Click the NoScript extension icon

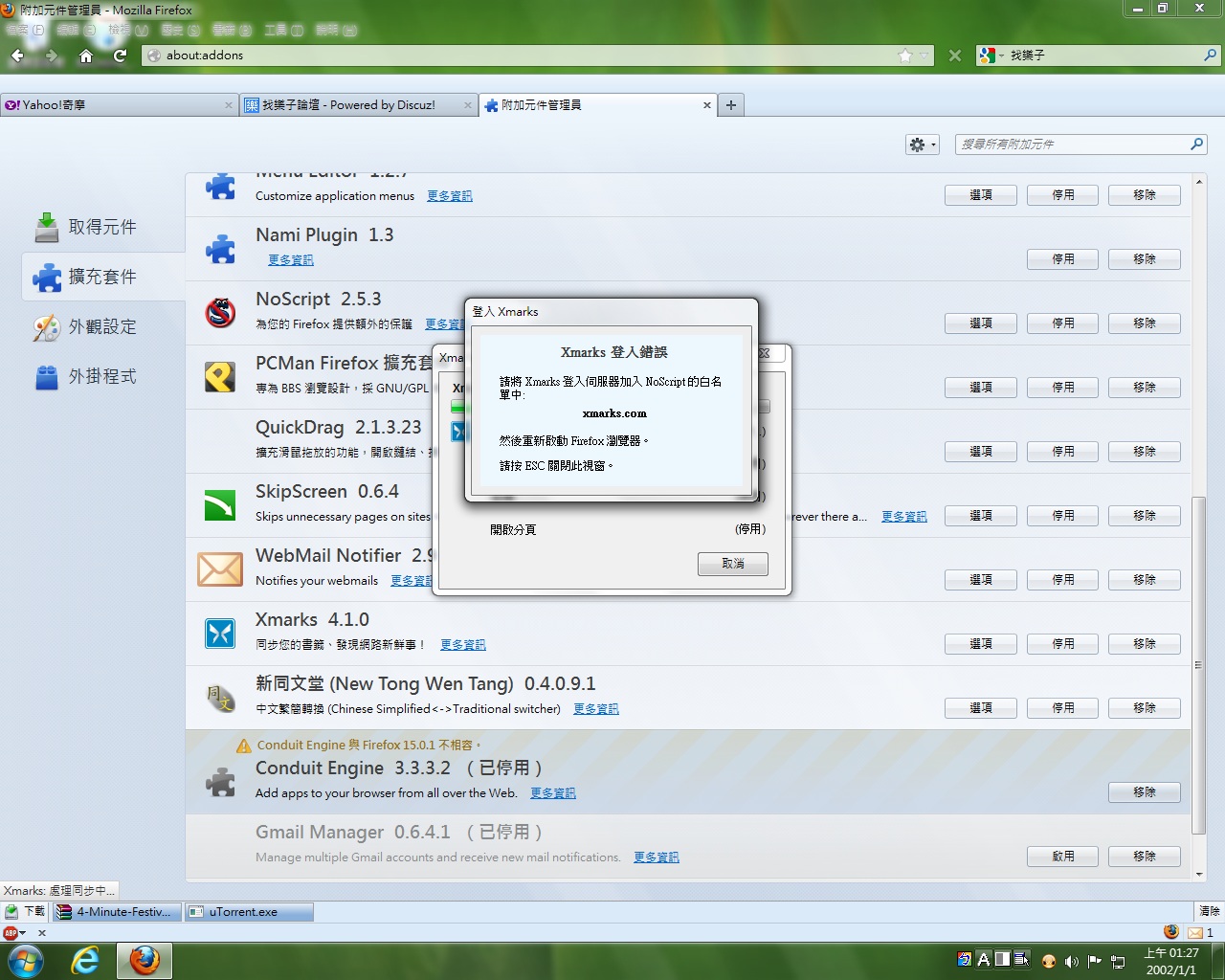click(x=220, y=313)
